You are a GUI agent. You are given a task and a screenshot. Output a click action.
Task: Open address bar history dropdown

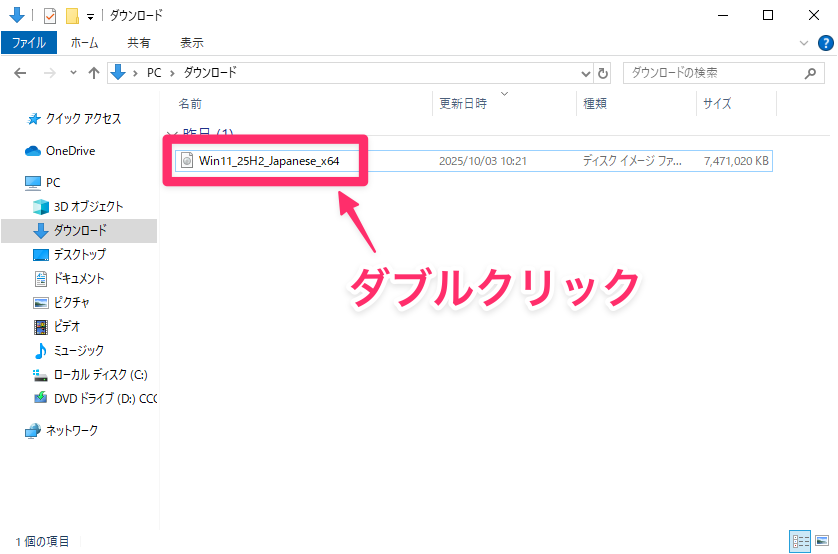pyautogui.click(x=586, y=73)
